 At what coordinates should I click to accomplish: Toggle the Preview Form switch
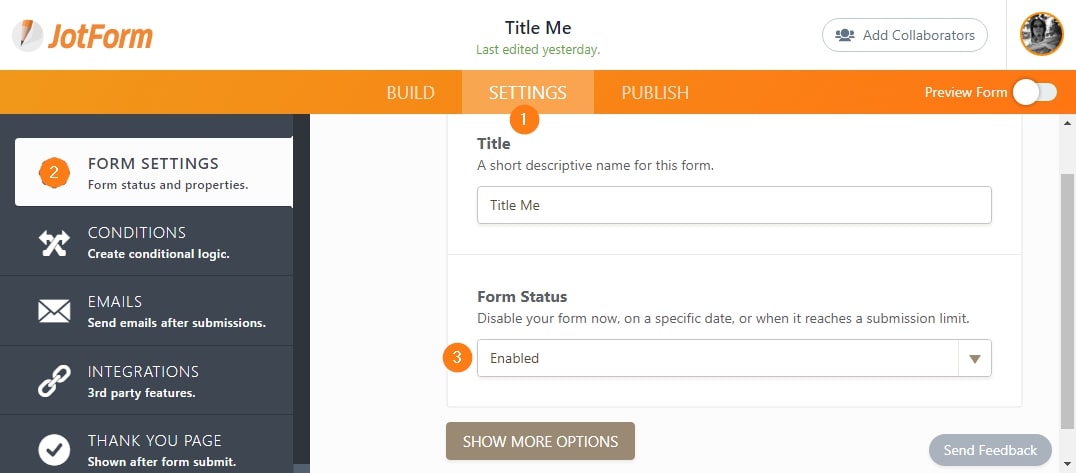pos(1034,93)
